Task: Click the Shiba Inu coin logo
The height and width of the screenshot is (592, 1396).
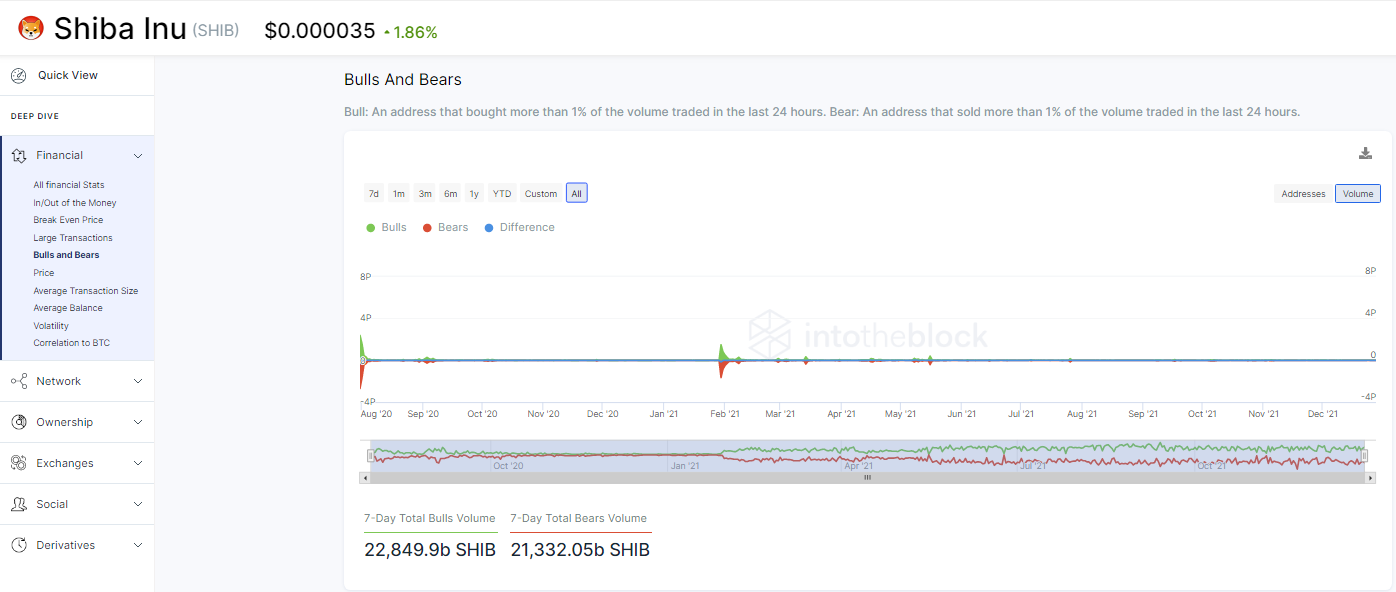Action: [31, 29]
